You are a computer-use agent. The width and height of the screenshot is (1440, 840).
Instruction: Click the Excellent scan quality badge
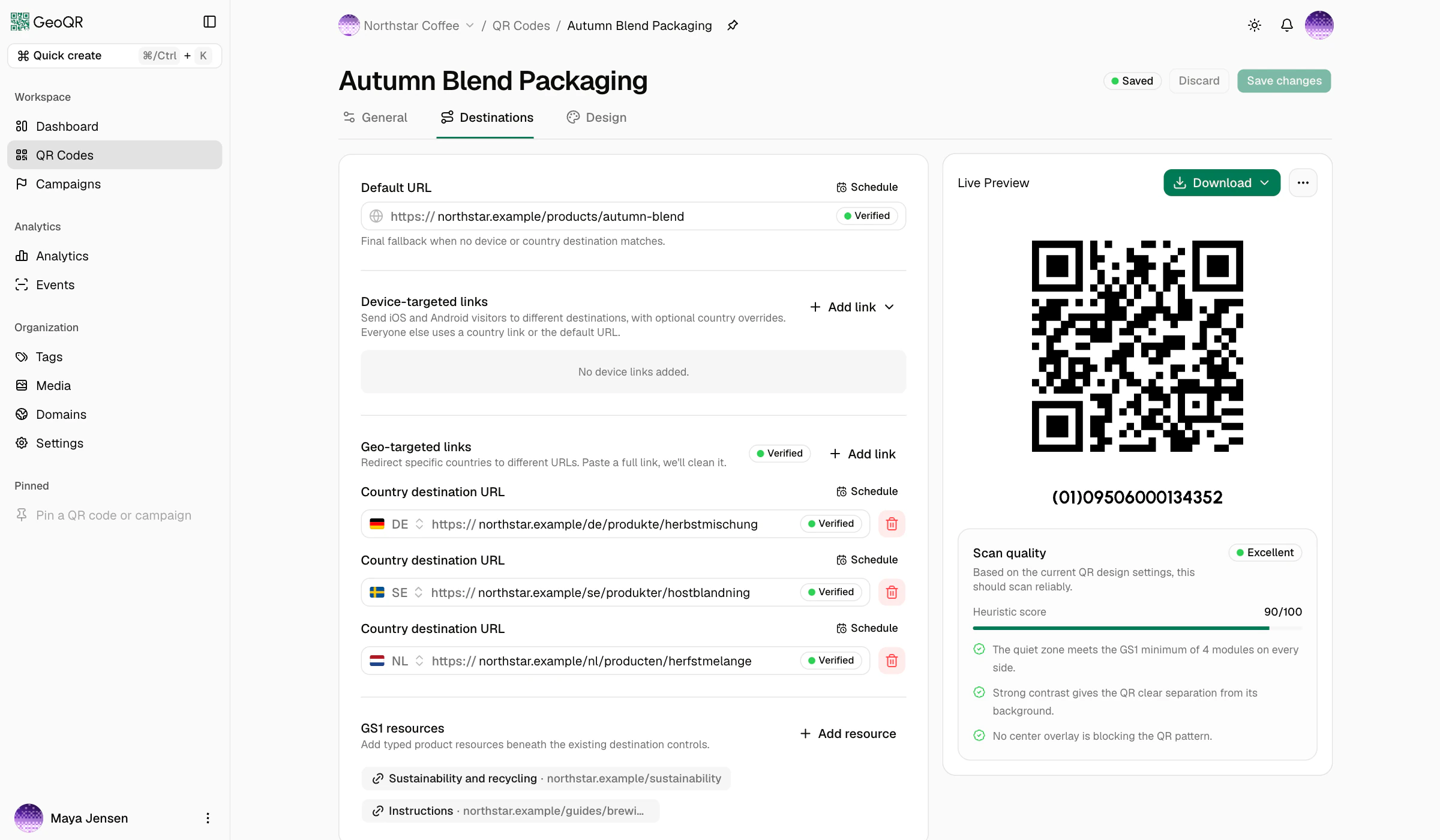(x=1265, y=553)
